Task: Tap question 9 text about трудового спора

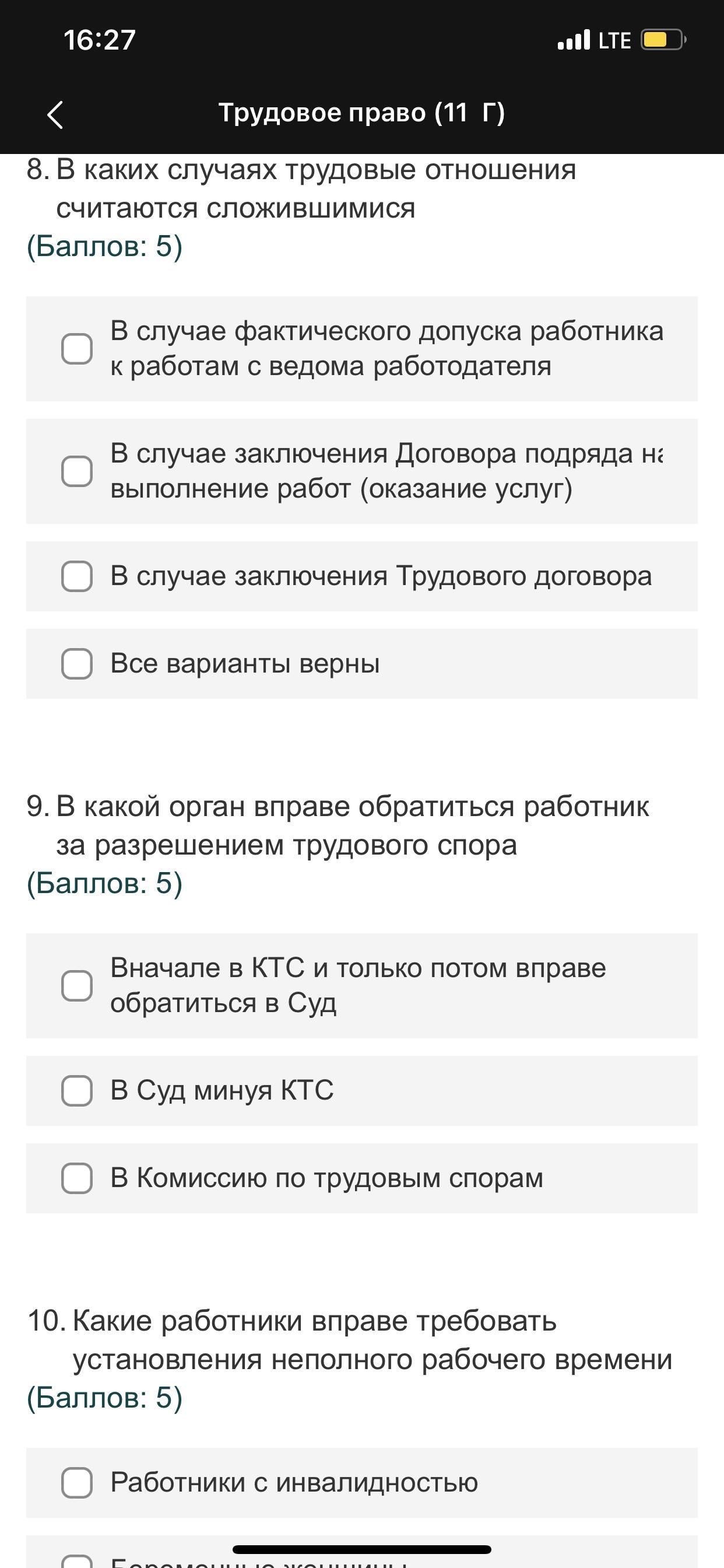Action: coord(352,825)
